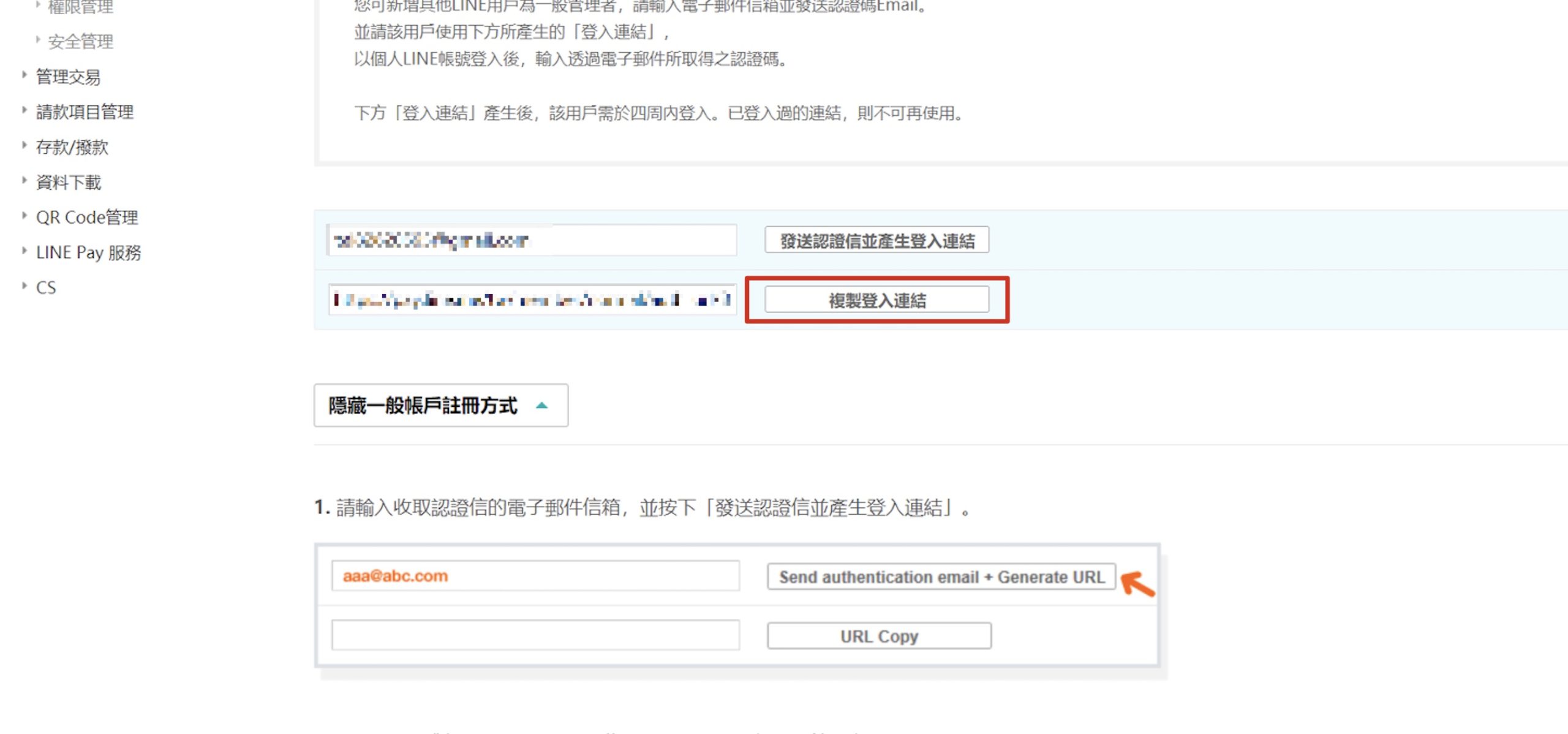
Task: Click 發送認證信並產生登入連結 button
Action: tap(876, 240)
